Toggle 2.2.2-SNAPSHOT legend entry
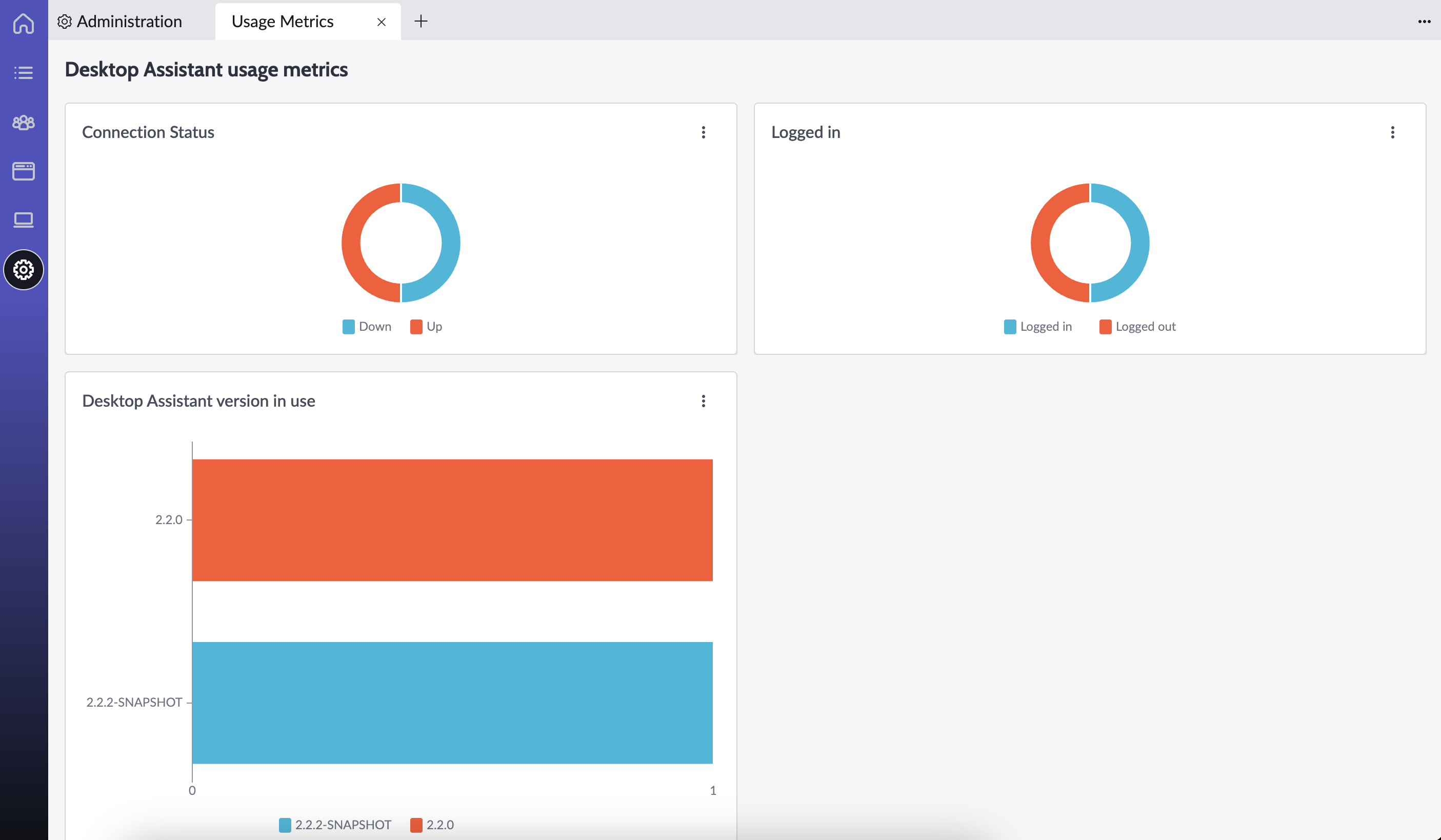 (x=335, y=825)
